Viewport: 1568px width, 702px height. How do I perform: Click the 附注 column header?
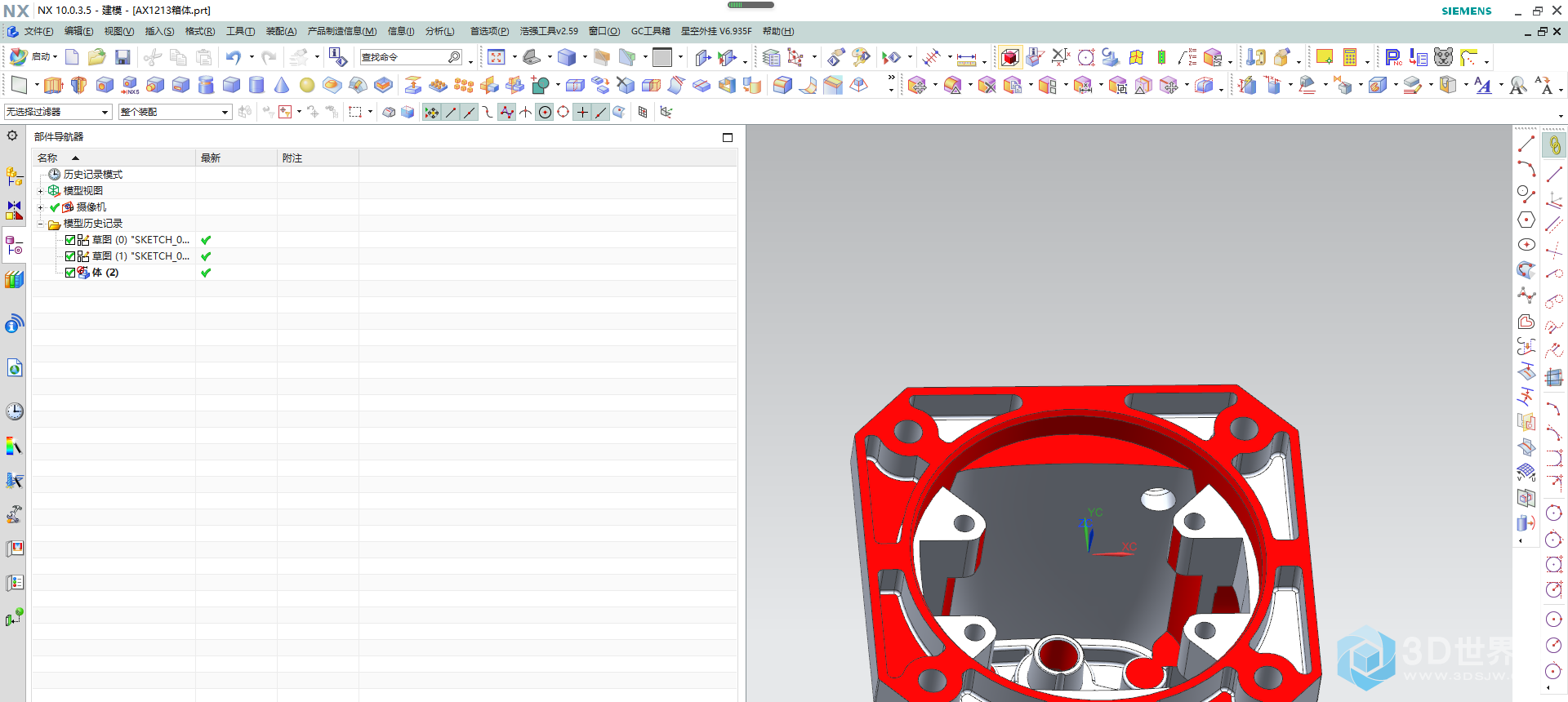point(318,158)
